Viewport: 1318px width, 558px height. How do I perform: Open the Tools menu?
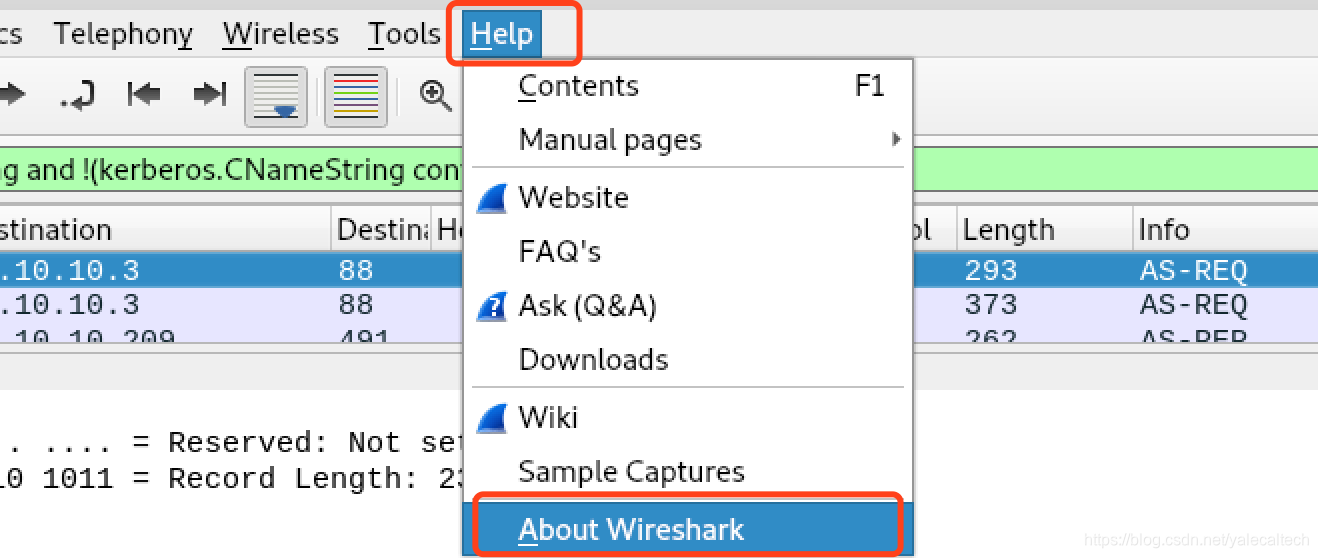tap(404, 34)
